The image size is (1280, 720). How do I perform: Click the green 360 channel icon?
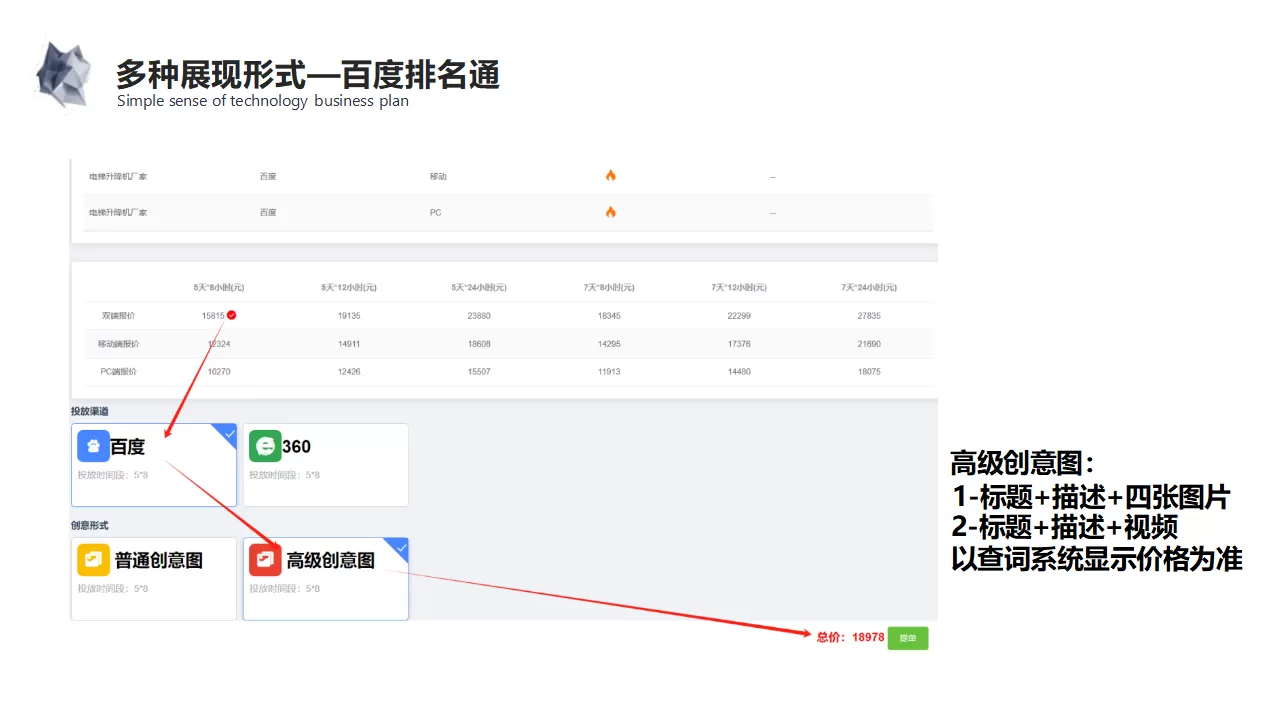pos(265,445)
